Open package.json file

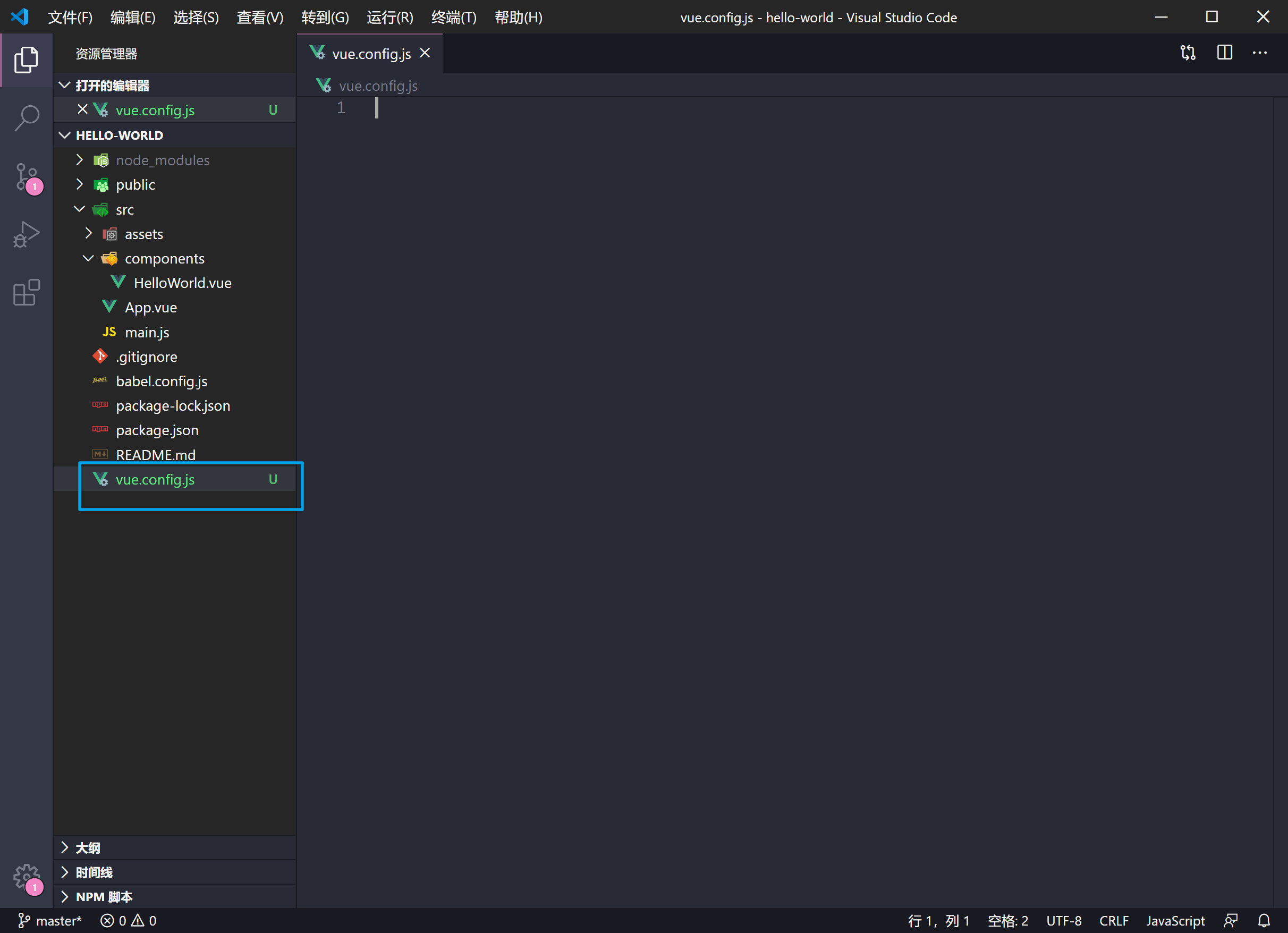tap(174, 430)
